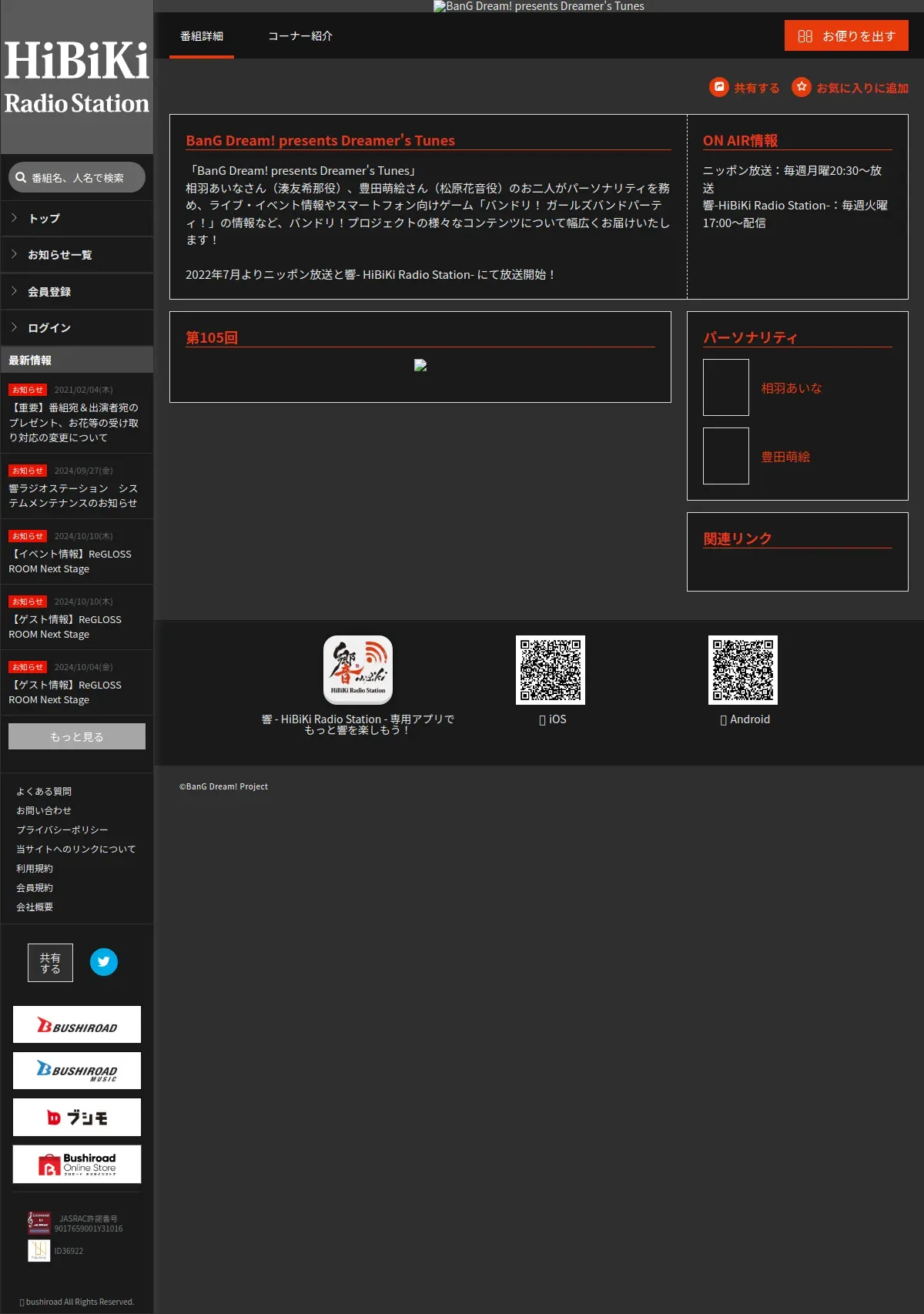Click the chevron beside ログイン
Screen dimensions: 924x1314
[14, 327]
